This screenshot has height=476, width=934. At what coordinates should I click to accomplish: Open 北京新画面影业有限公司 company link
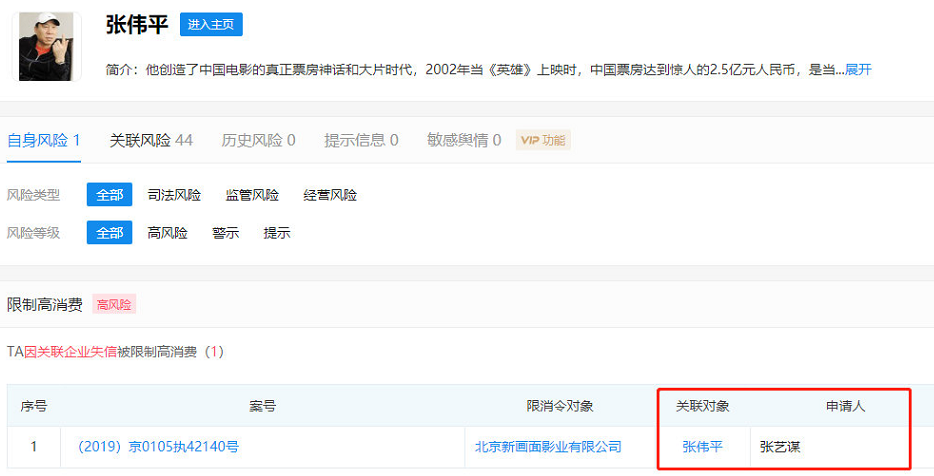(x=548, y=446)
